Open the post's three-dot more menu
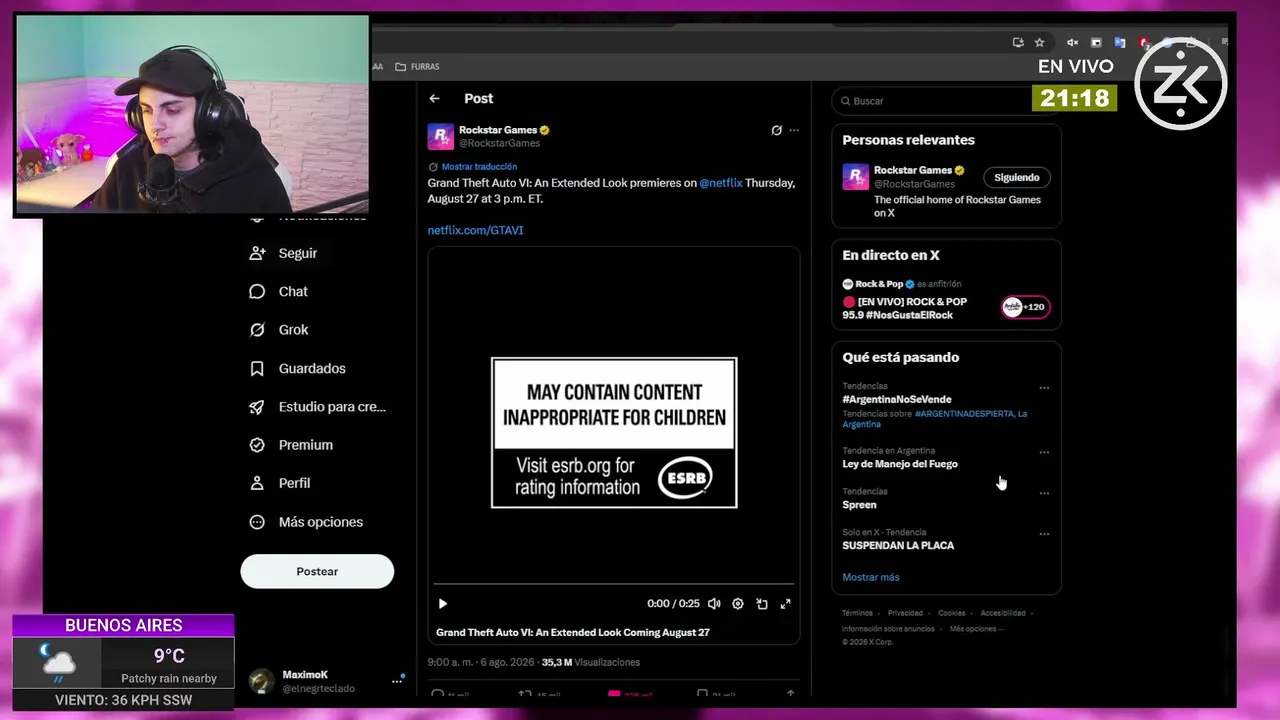Viewport: 1280px width, 720px height. (794, 130)
